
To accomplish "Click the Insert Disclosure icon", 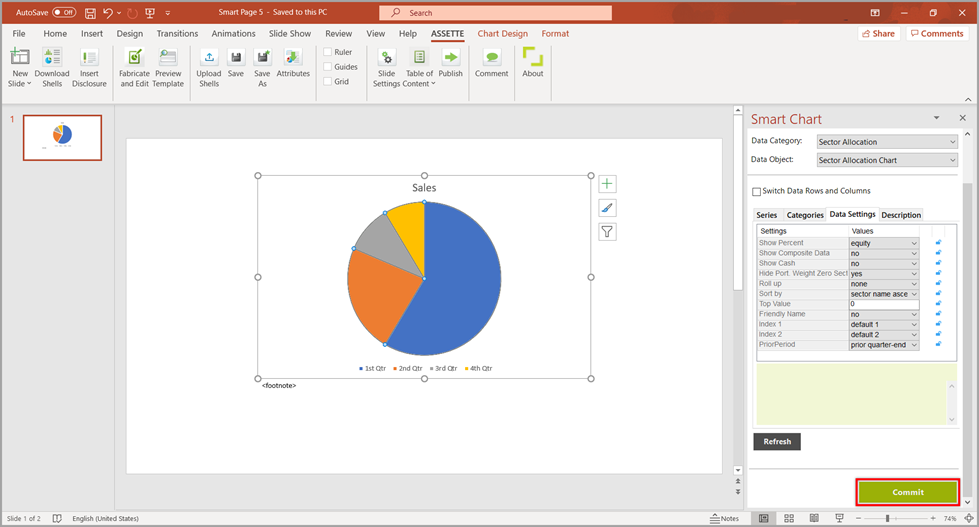I will (89, 57).
